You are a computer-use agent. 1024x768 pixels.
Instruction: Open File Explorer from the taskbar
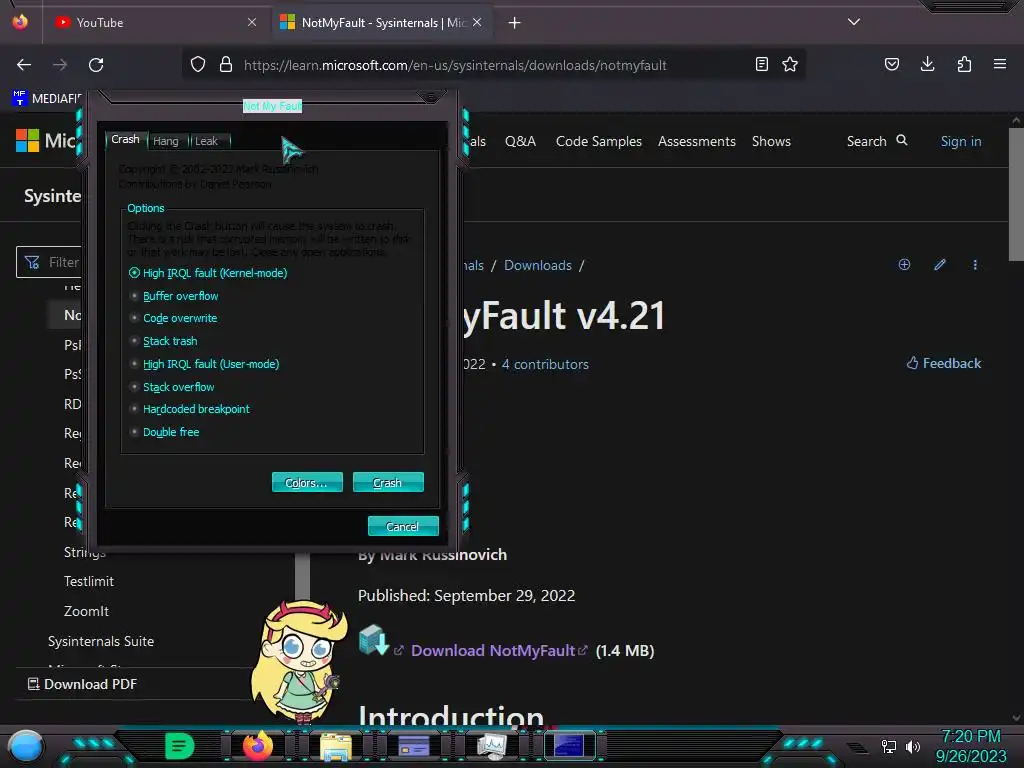click(336, 746)
